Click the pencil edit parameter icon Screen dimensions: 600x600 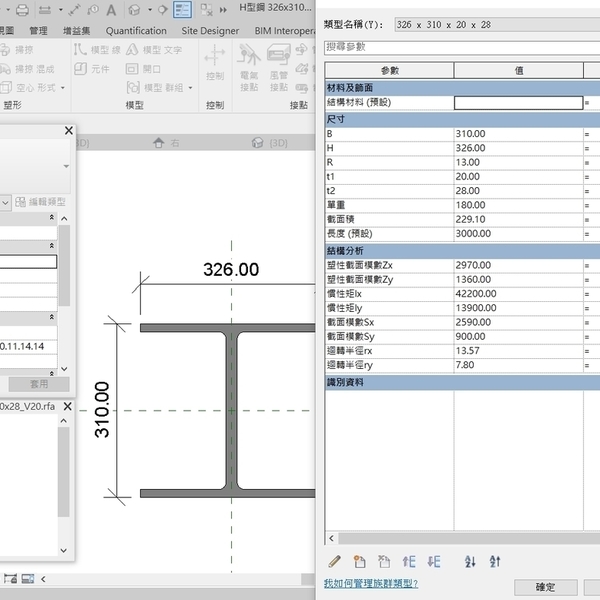click(x=334, y=561)
